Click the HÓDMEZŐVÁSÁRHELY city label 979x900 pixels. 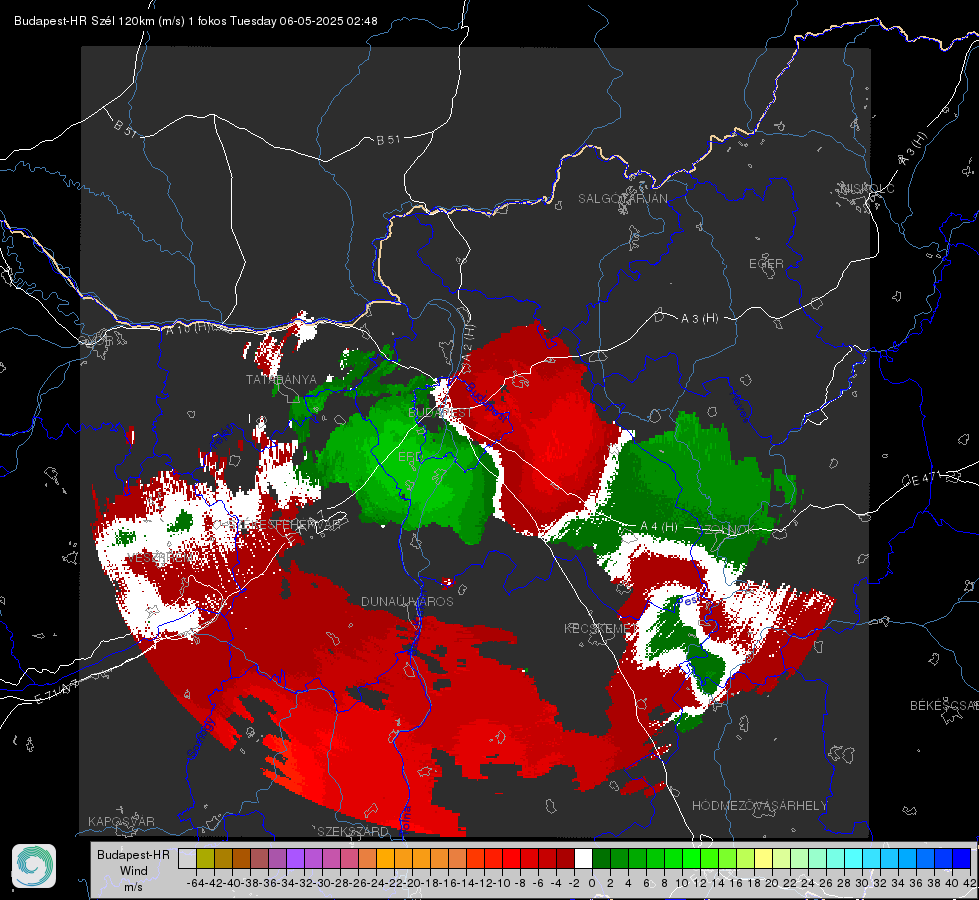point(759,806)
